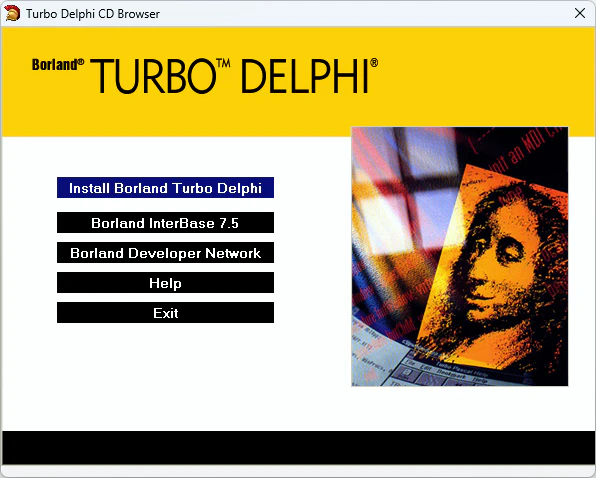The width and height of the screenshot is (596, 478).
Task: Click the registered symbol beside Borland logo
Action: [81, 62]
